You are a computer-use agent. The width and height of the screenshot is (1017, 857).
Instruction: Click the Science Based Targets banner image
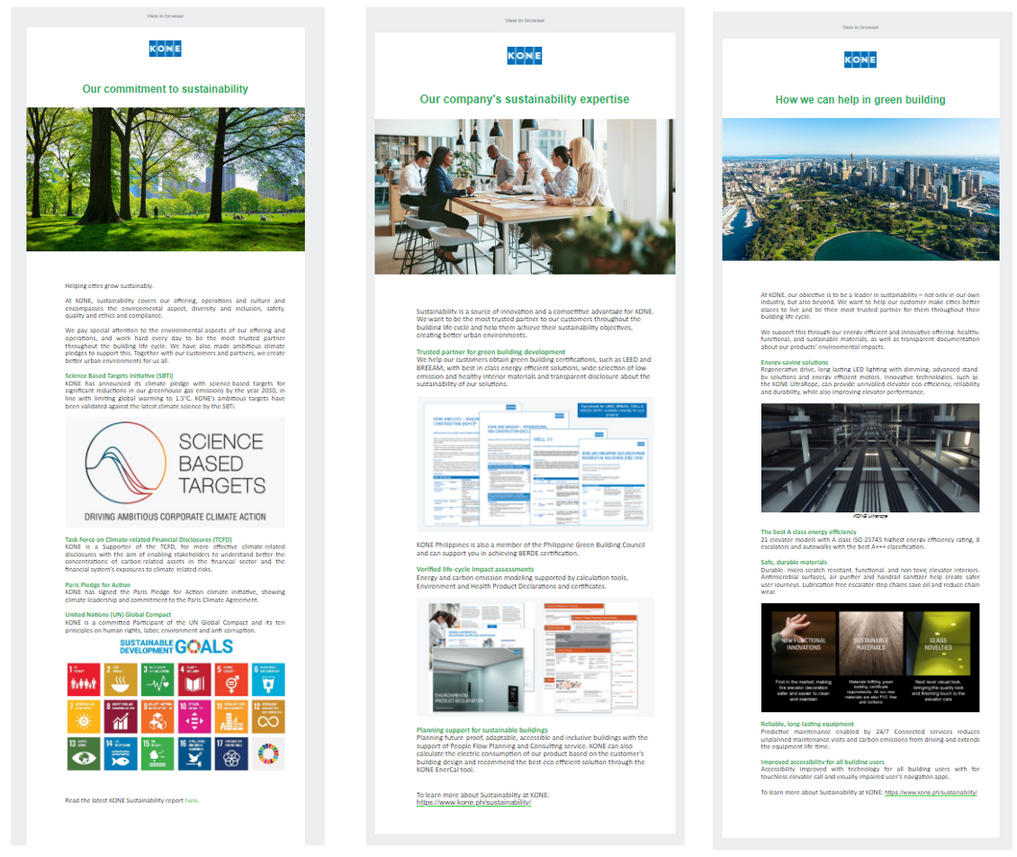pyautogui.click(x=175, y=472)
